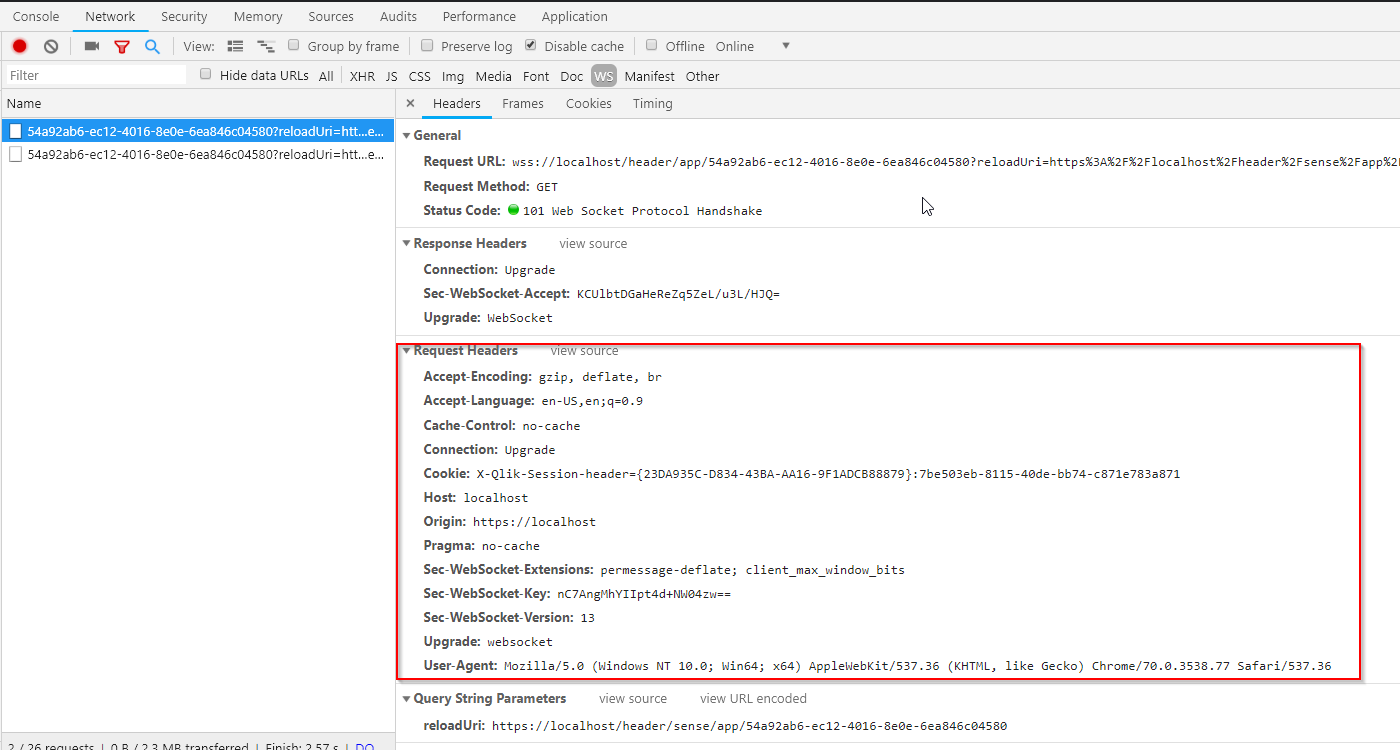The width and height of the screenshot is (1400, 750).
Task: Filter requests by Other
Action: coord(702,76)
